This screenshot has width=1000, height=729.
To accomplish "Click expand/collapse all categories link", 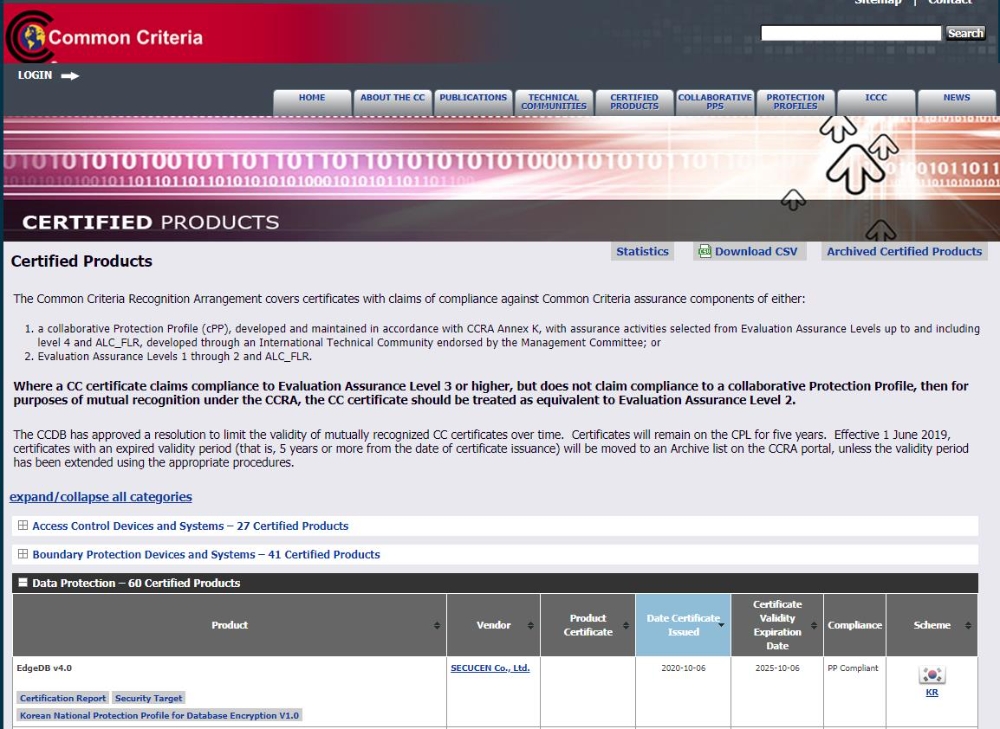I will click(101, 497).
